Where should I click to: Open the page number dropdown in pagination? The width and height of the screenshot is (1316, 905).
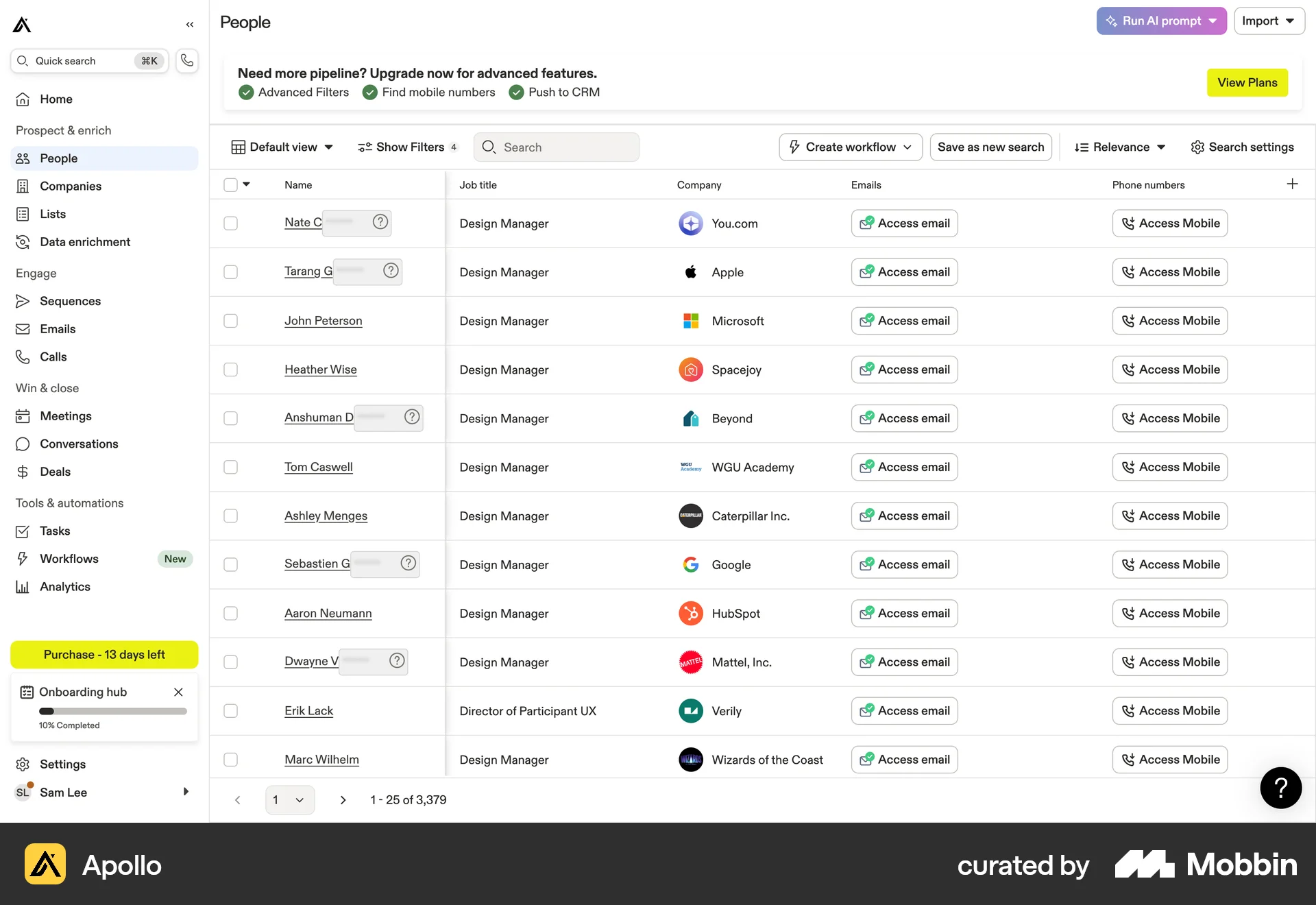pyautogui.click(x=289, y=799)
